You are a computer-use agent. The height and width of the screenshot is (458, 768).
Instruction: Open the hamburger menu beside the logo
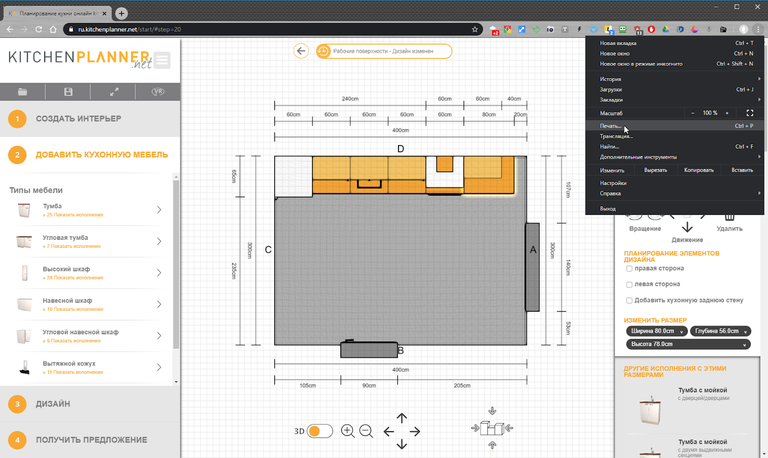[x=162, y=61]
